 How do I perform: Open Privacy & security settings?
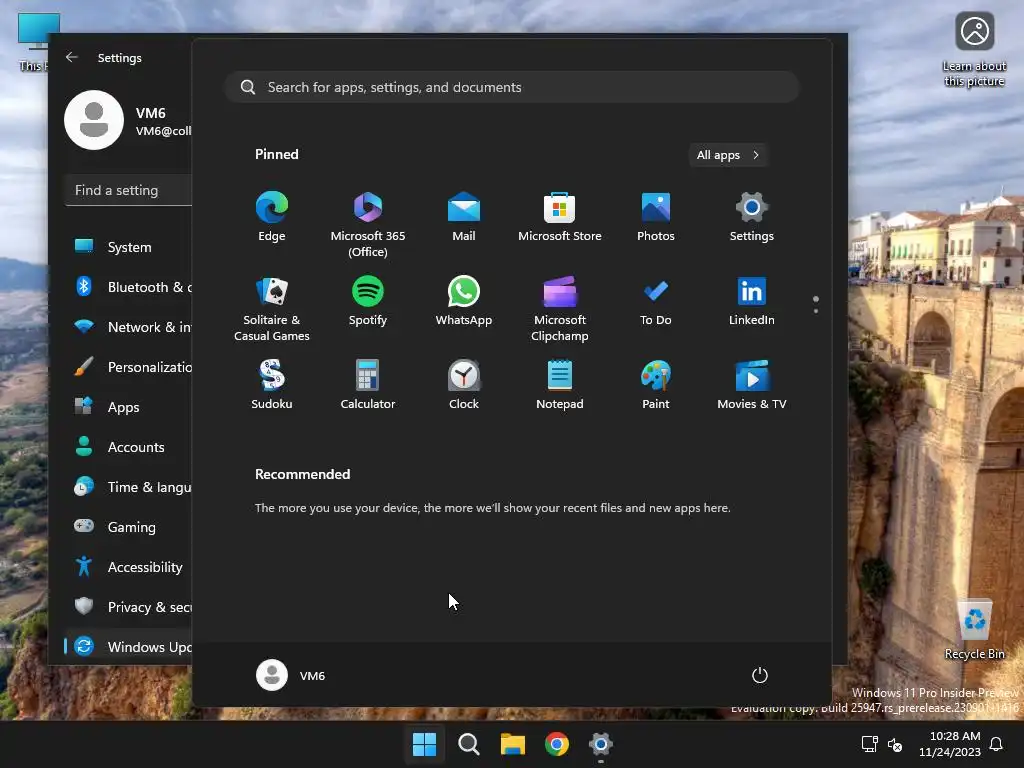click(129, 607)
